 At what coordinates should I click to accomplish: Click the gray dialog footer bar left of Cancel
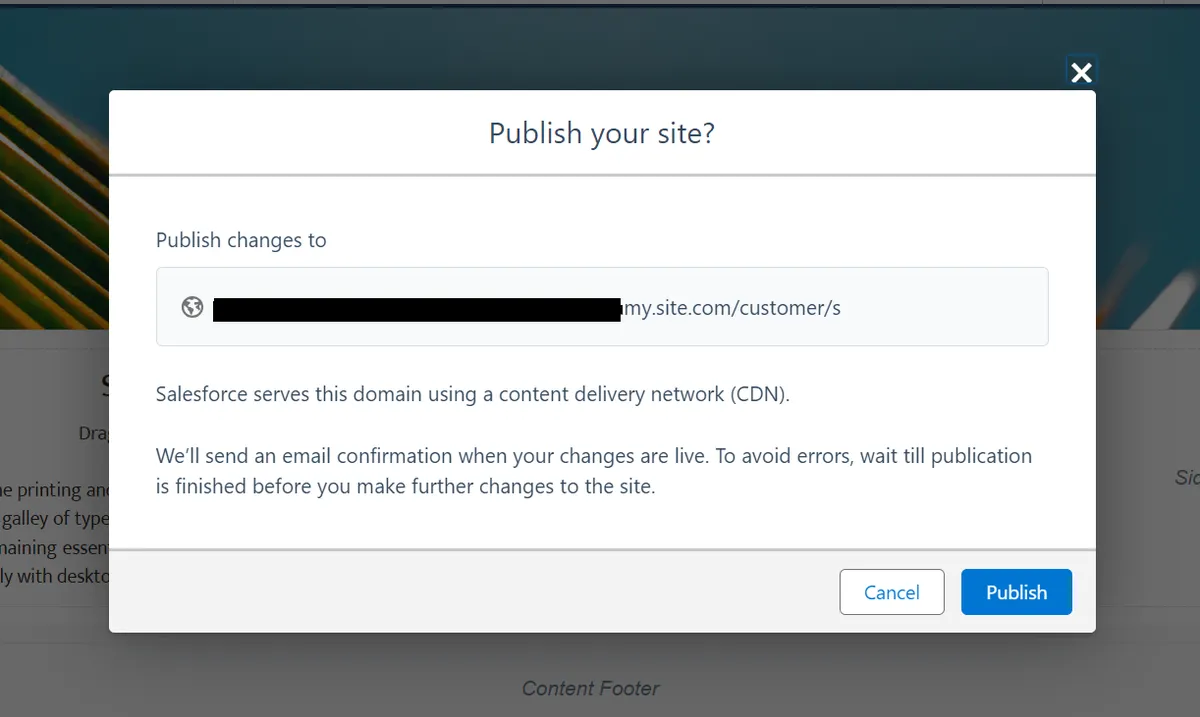pos(470,592)
